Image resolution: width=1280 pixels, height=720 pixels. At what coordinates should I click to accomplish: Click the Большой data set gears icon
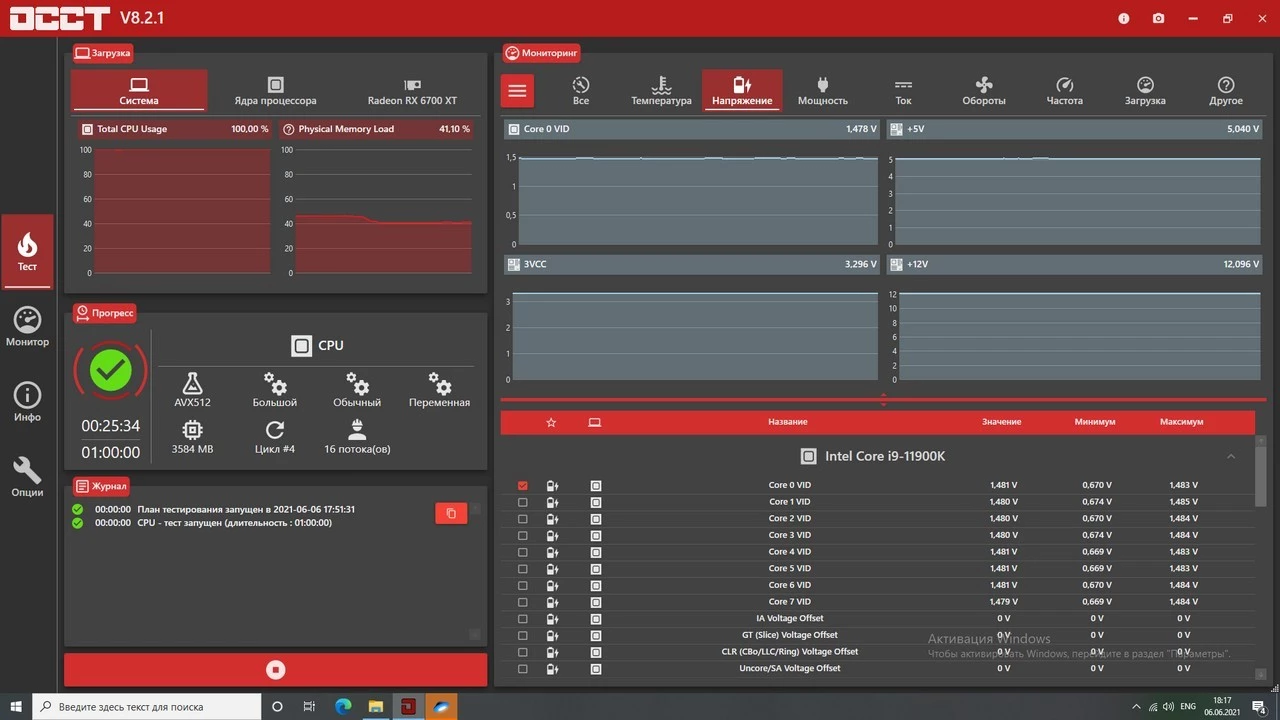tap(275, 383)
